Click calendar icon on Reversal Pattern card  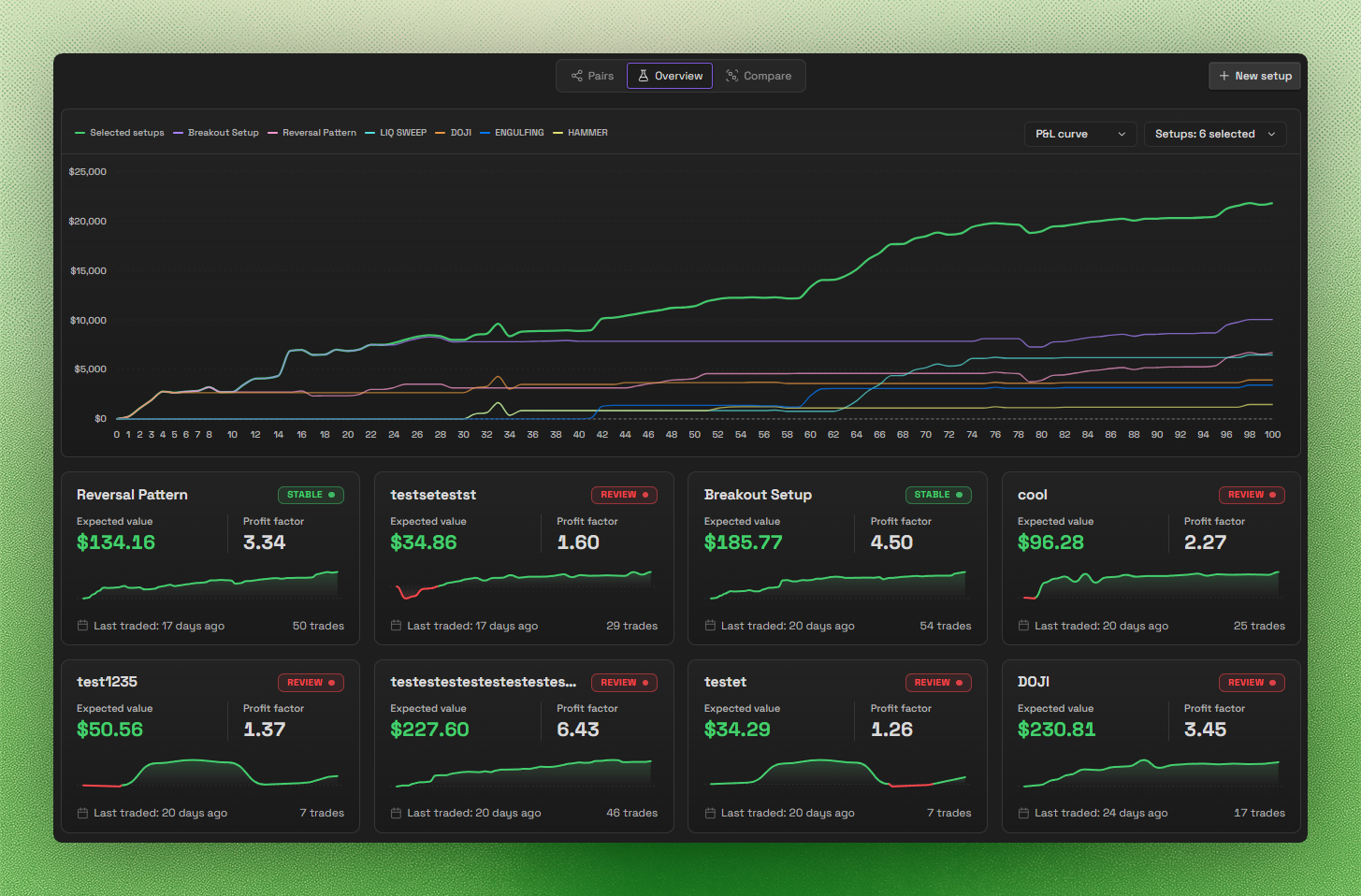[x=82, y=626]
